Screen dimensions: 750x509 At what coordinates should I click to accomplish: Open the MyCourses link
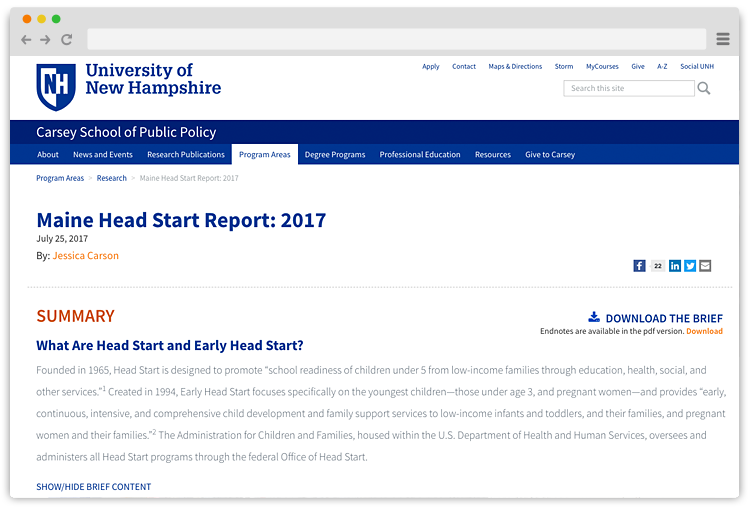coord(602,66)
